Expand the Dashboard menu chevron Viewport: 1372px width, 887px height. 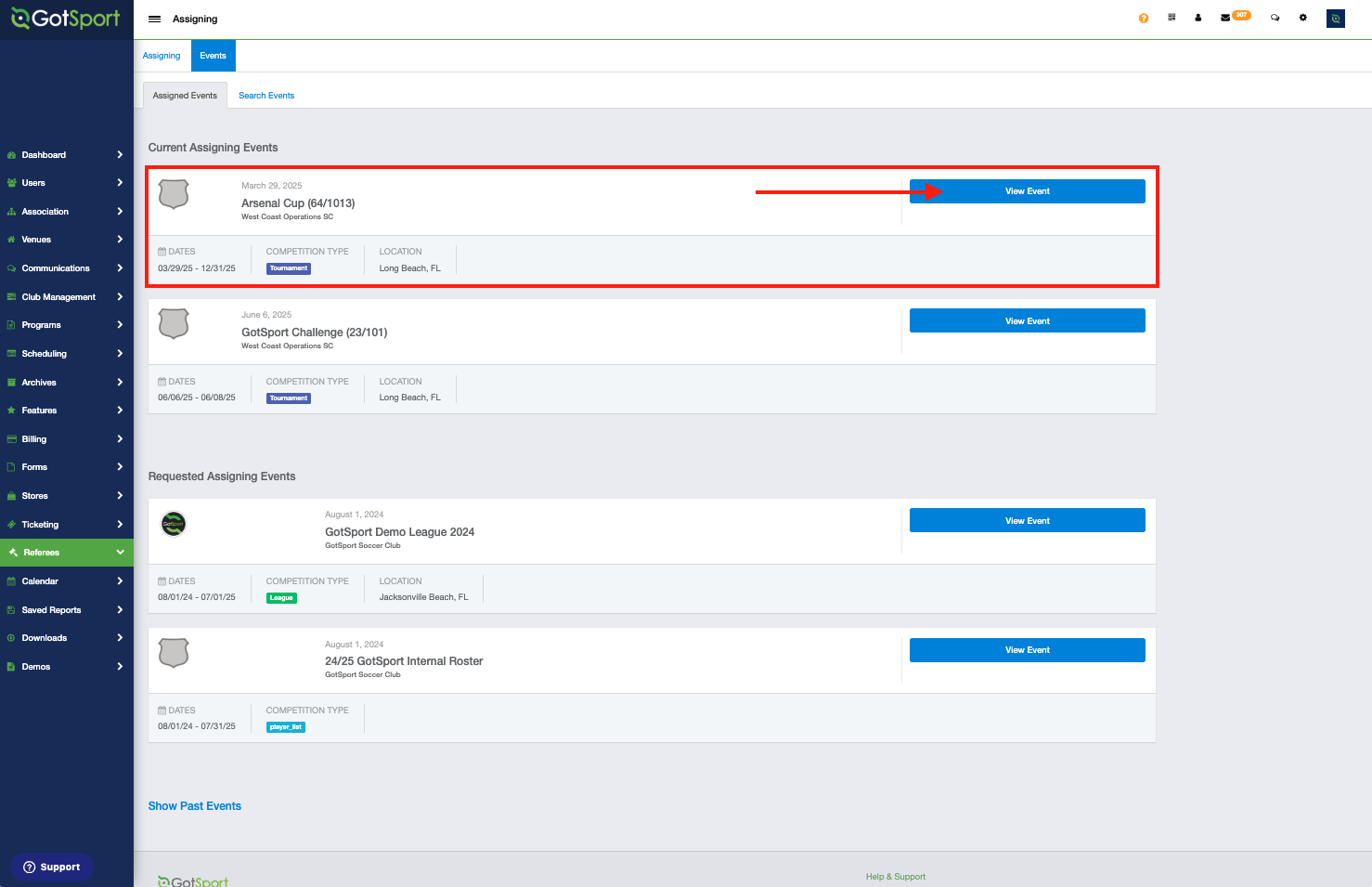tap(120, 155)
